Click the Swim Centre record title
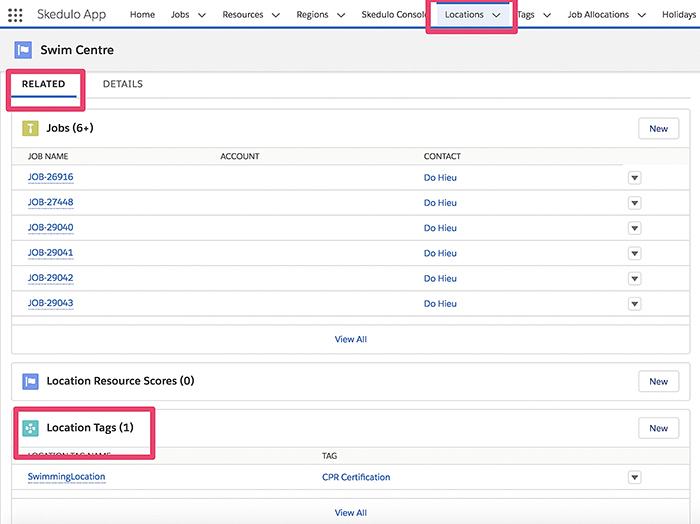 click(77, 50)
